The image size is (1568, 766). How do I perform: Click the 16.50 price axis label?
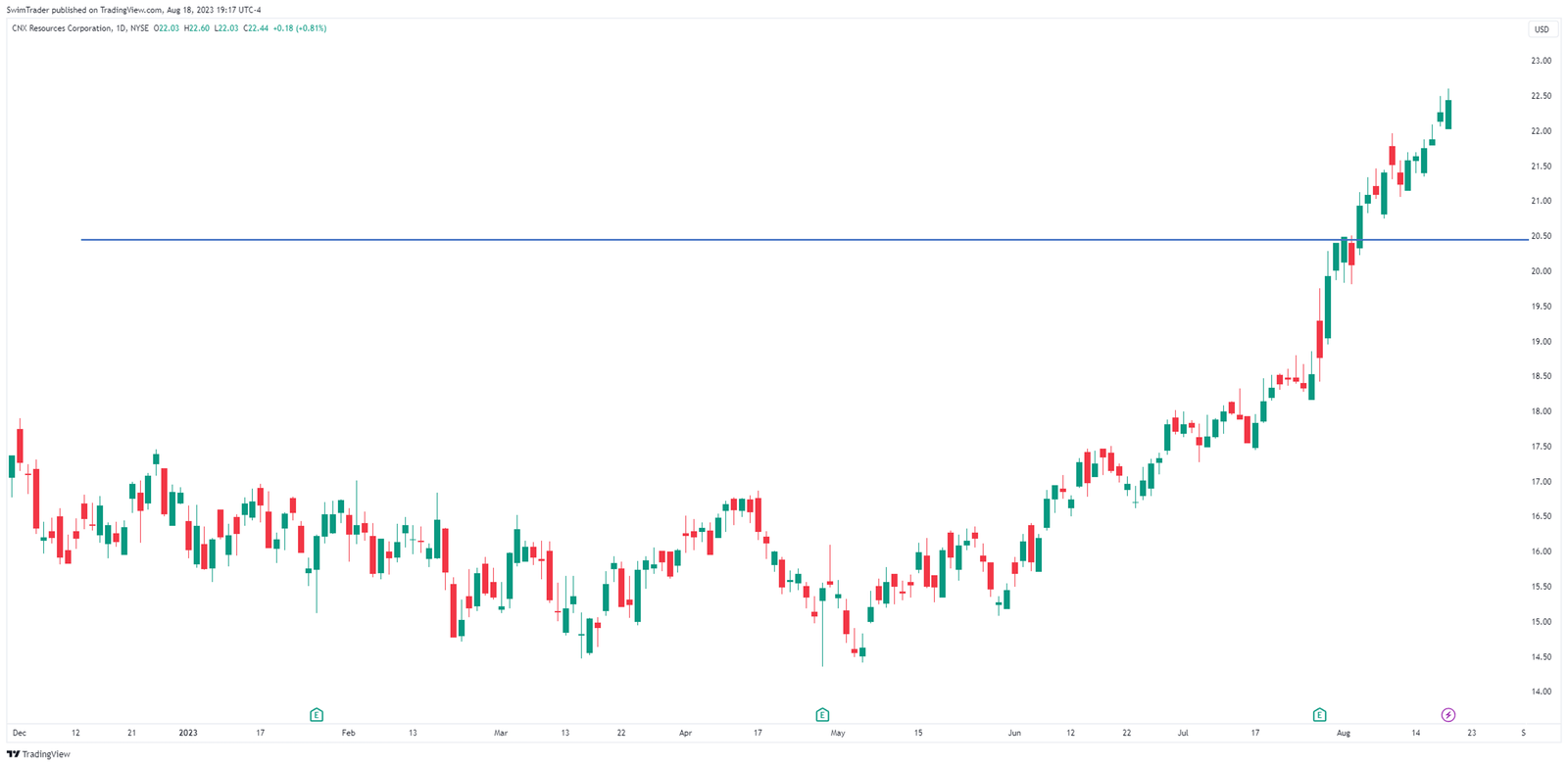[x=1542, y=516]
